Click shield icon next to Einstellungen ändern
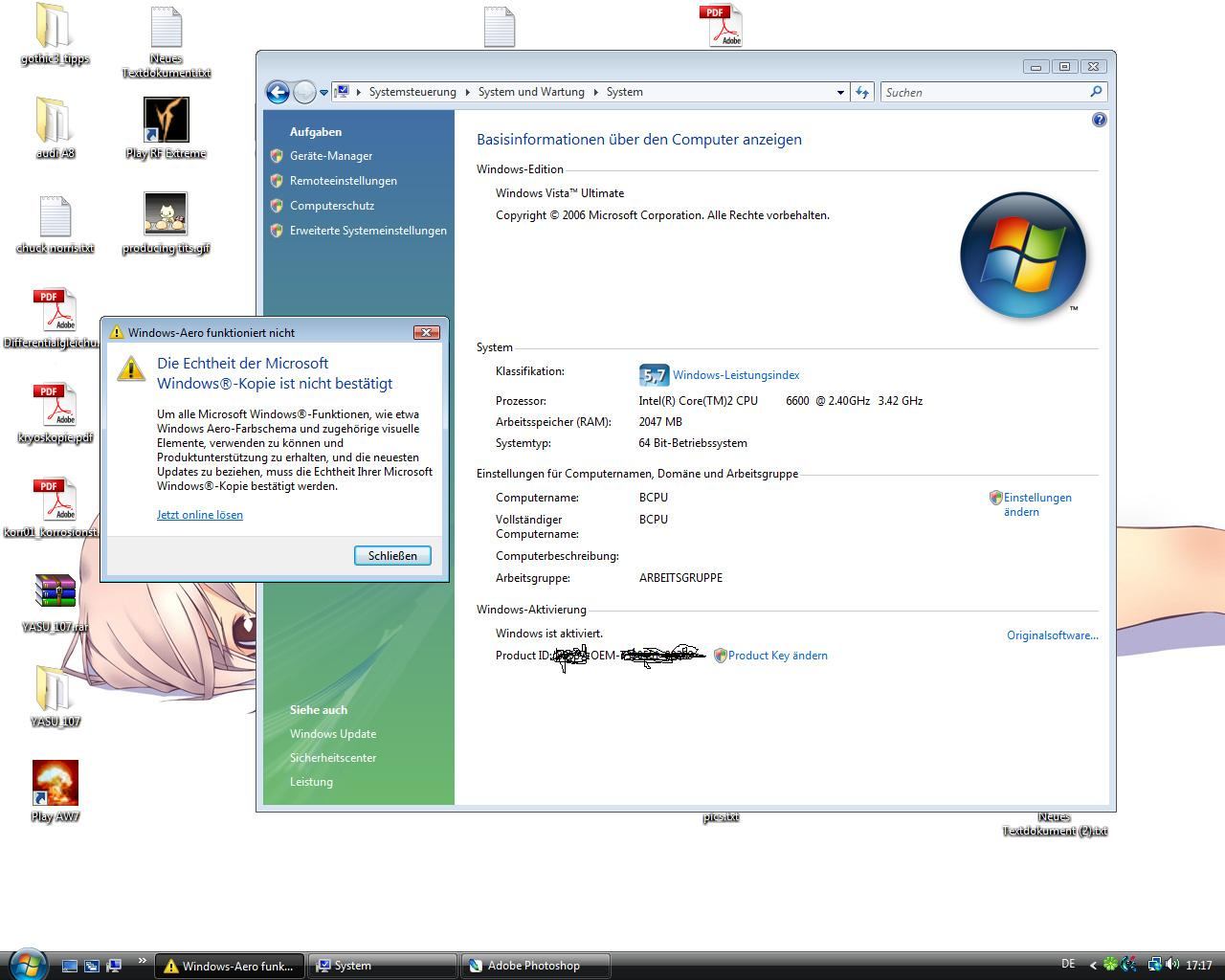 [995, 498]
